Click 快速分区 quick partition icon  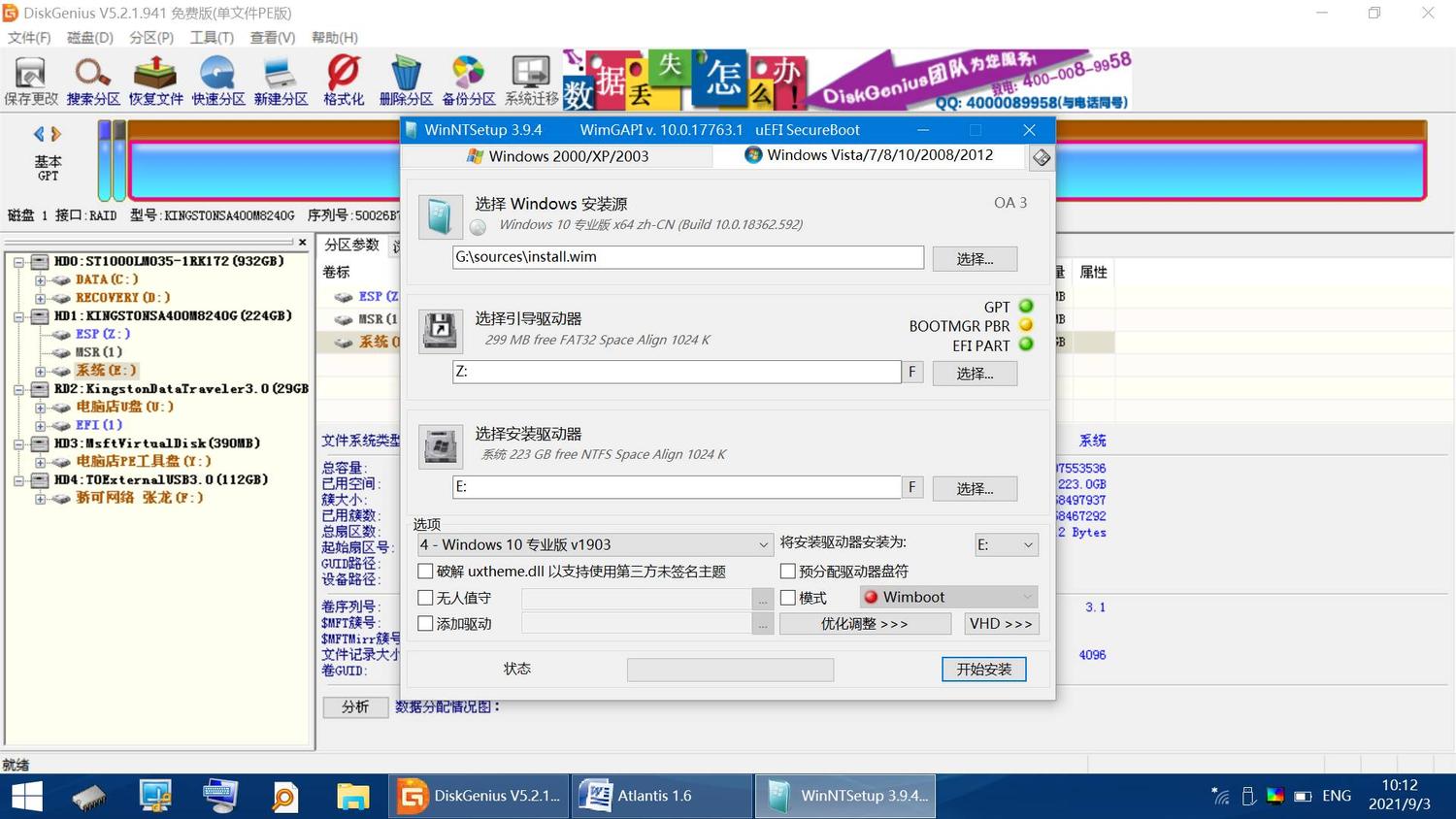tap(218, 81)
